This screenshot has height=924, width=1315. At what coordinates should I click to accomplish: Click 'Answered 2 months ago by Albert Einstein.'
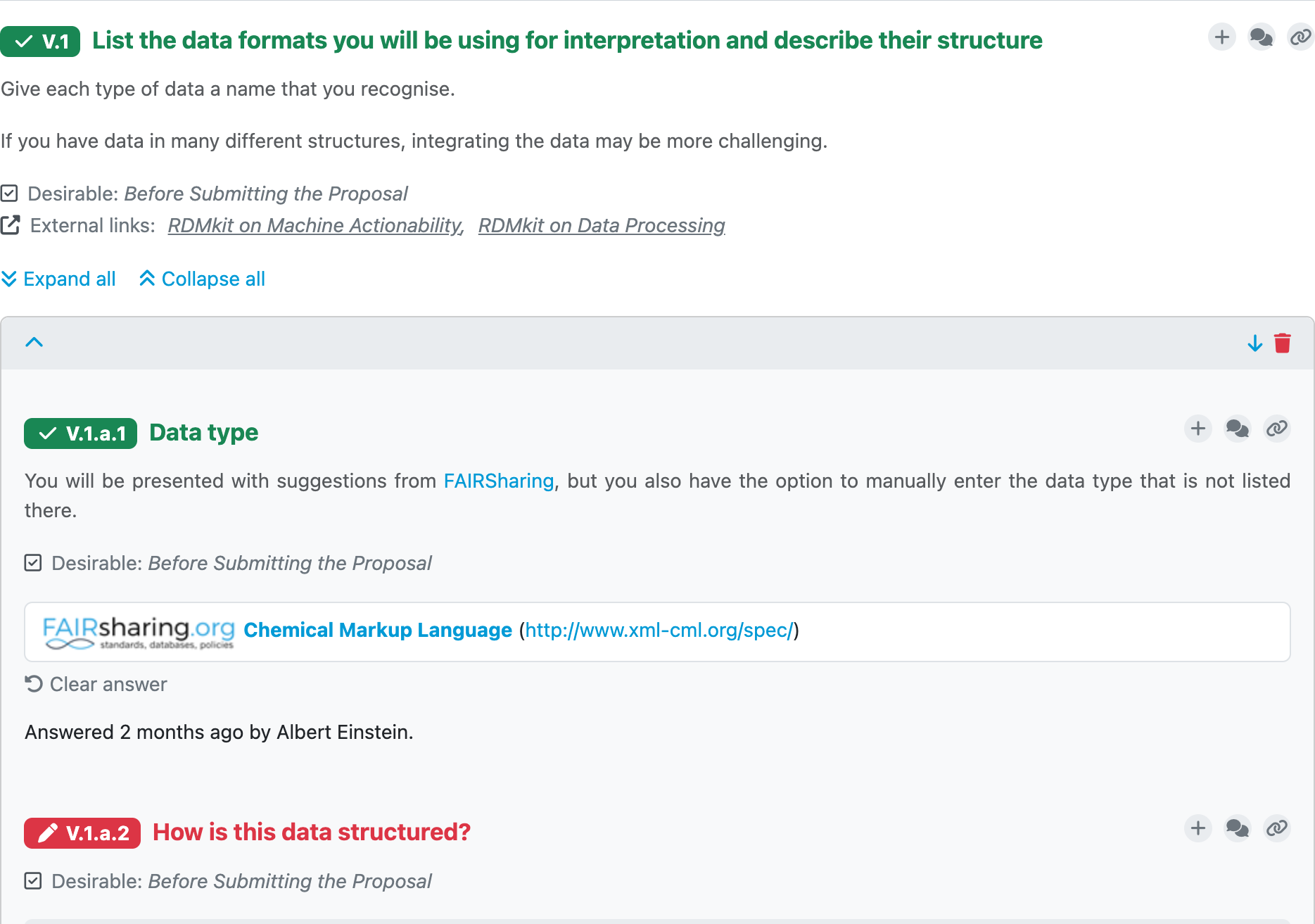219,732
